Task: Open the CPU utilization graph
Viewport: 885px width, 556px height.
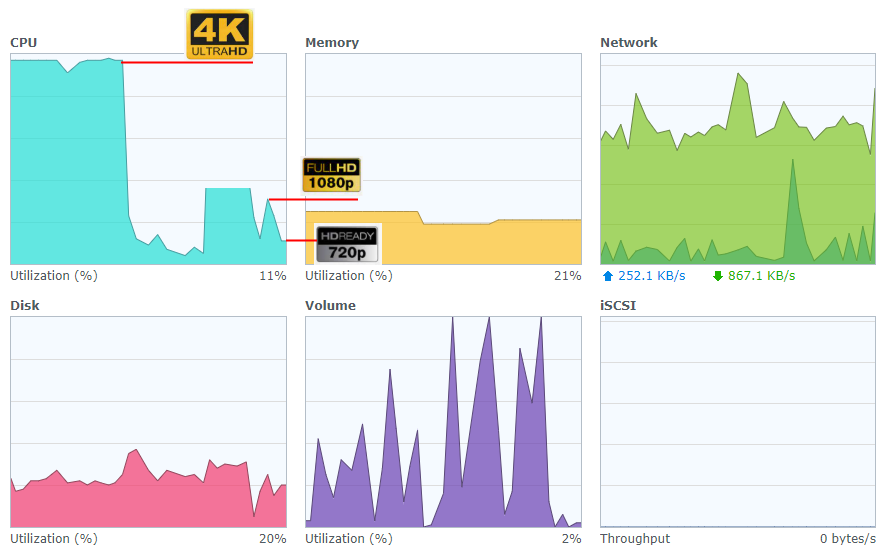Action: tap(148, 159)
